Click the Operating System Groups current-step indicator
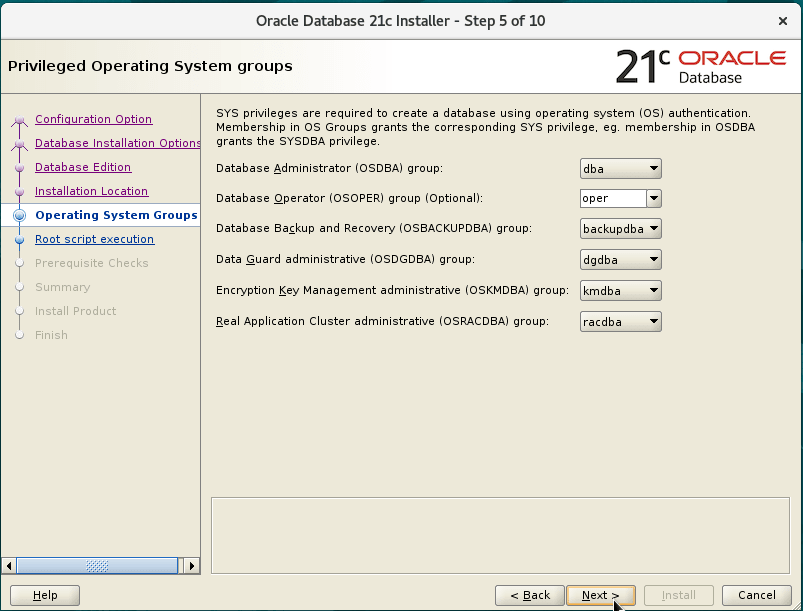This screenshot has width=803, height=611. [19, 216]
